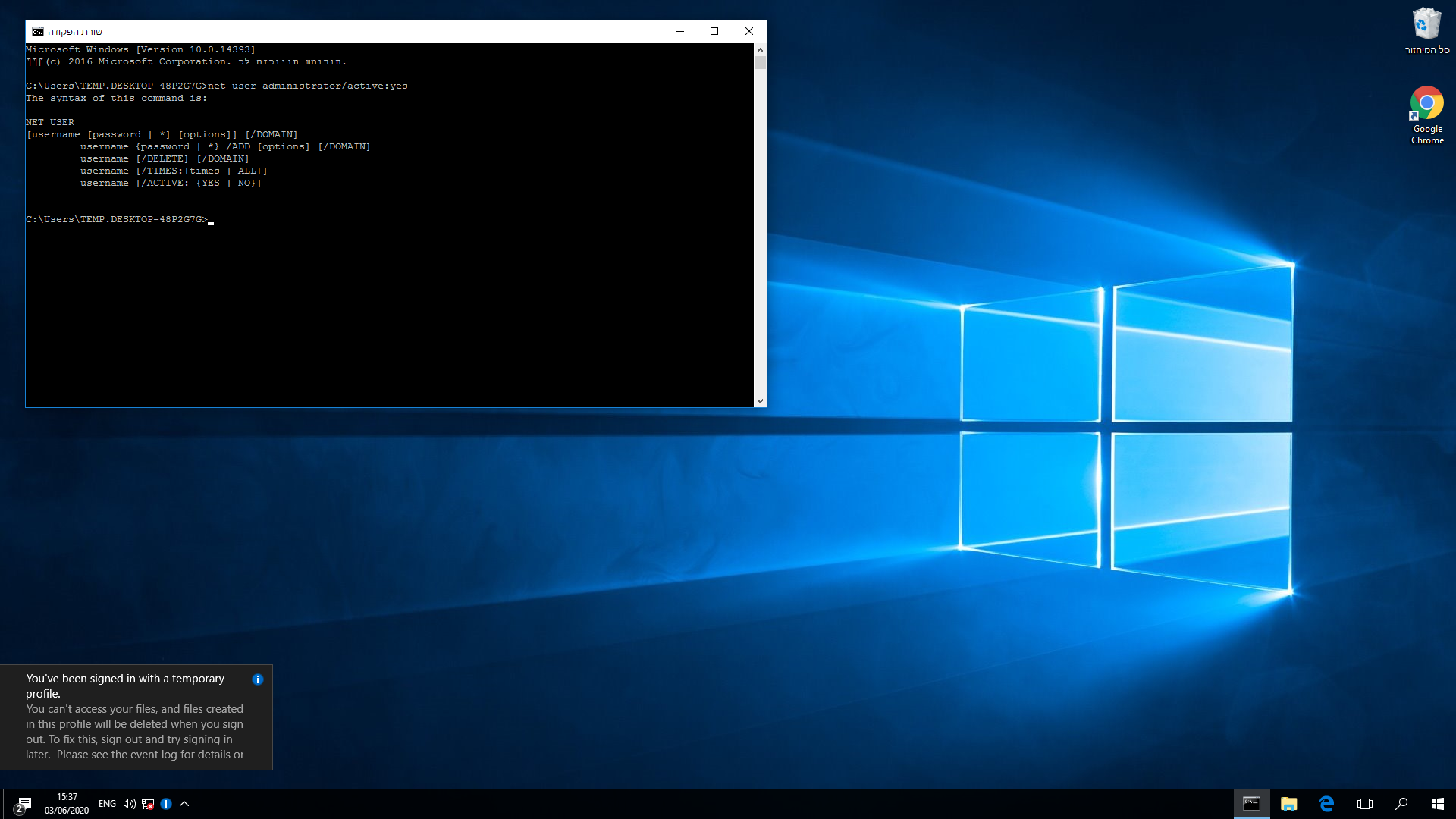This screenshot has width=1456, height=819.
Task: Click the '/ADD [options] [/DOMAIN]' syntax line
Action: (225, 146)
